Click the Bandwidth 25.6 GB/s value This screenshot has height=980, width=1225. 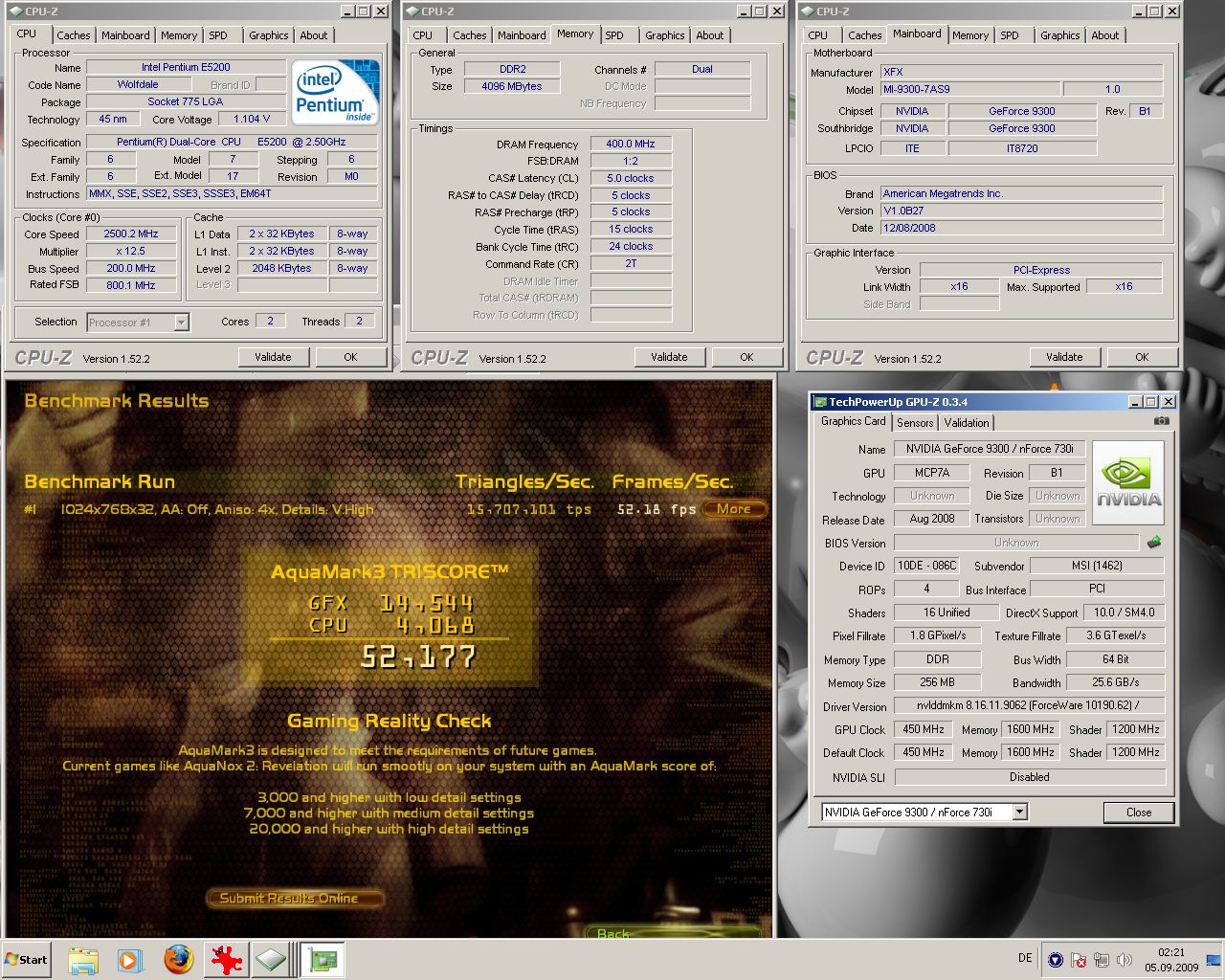point(1116,682)
